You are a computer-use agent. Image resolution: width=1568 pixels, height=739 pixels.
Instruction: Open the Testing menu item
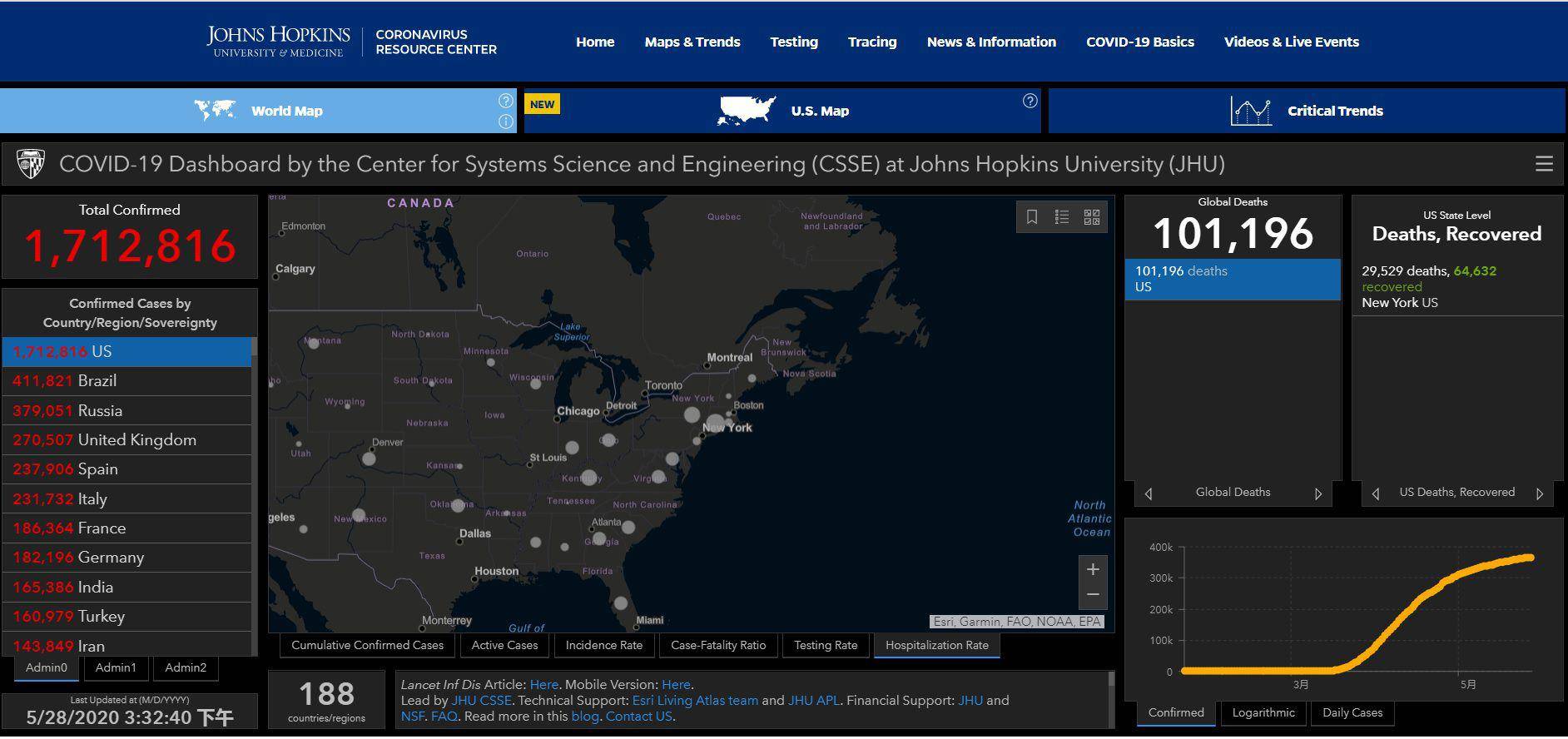tap(794, 42)
